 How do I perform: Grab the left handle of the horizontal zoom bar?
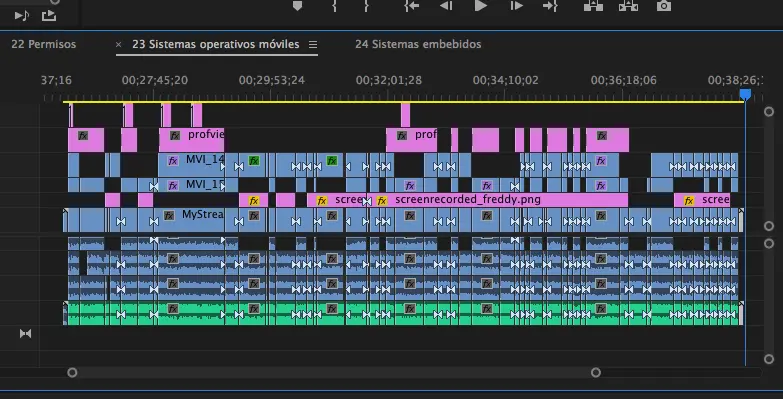(x=72, y=373)
